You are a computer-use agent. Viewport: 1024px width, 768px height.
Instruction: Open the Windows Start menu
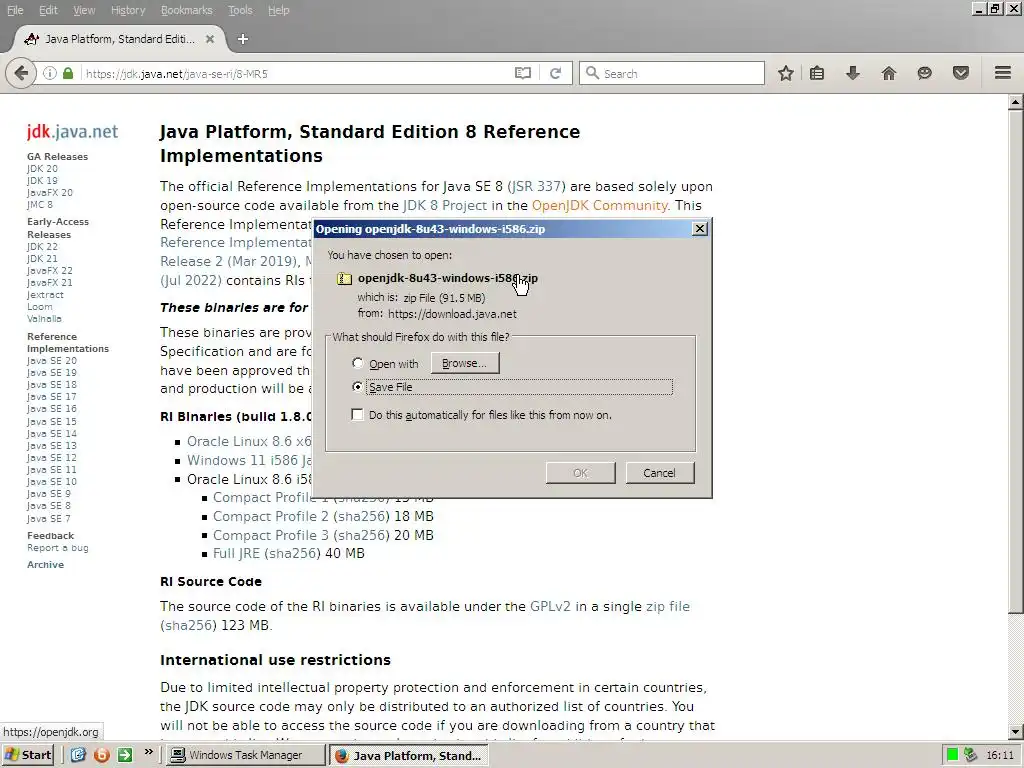(27, 755)
